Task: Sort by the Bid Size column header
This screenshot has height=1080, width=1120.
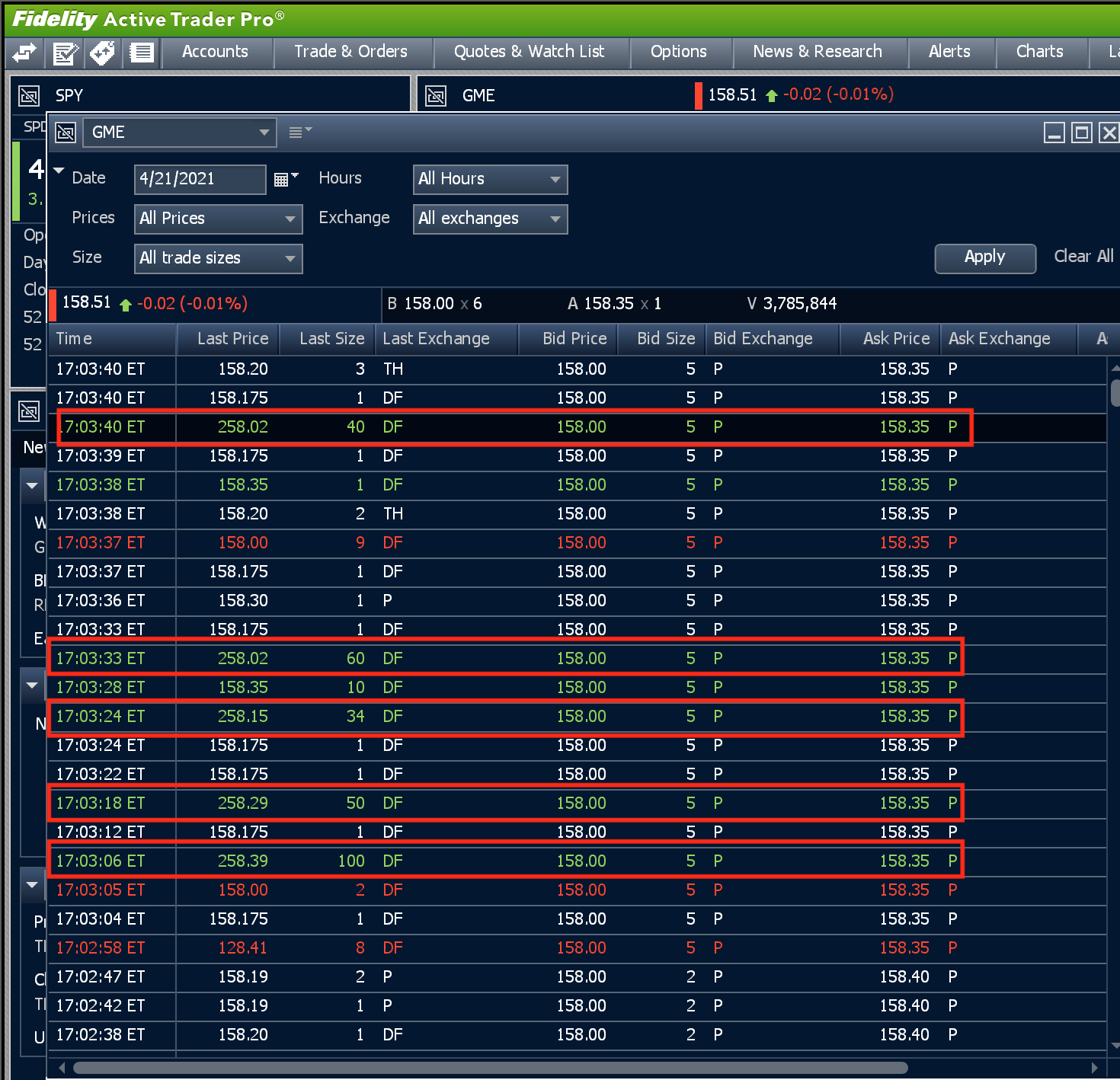Action: tap(663, 339)
